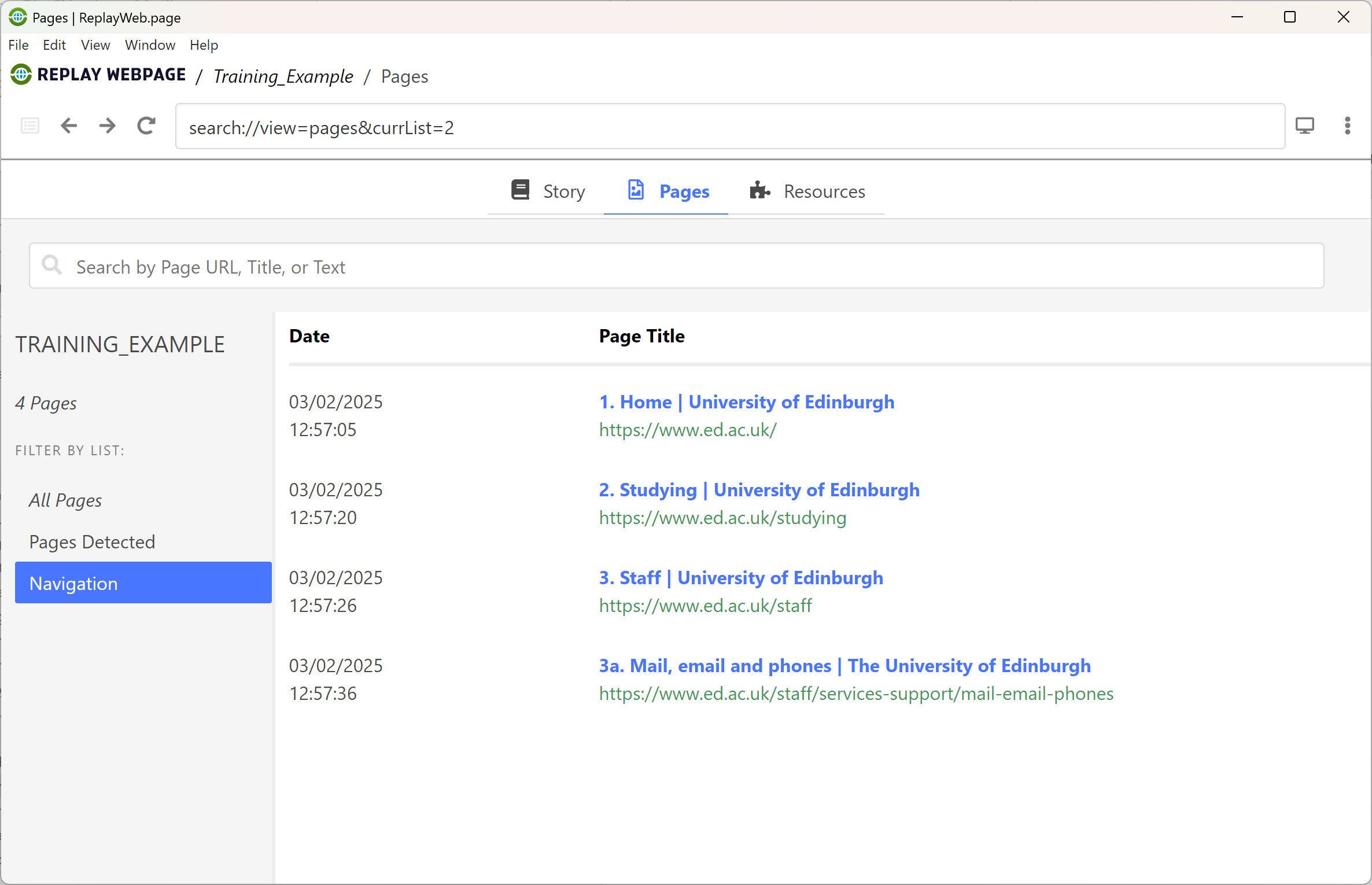
Task: Open the File menu
Action: tap(19, 45)
